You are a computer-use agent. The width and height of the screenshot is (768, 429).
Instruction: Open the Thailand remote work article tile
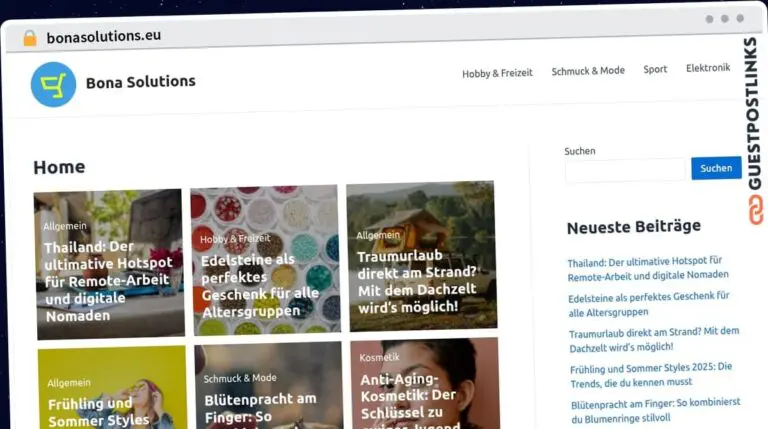110,264
